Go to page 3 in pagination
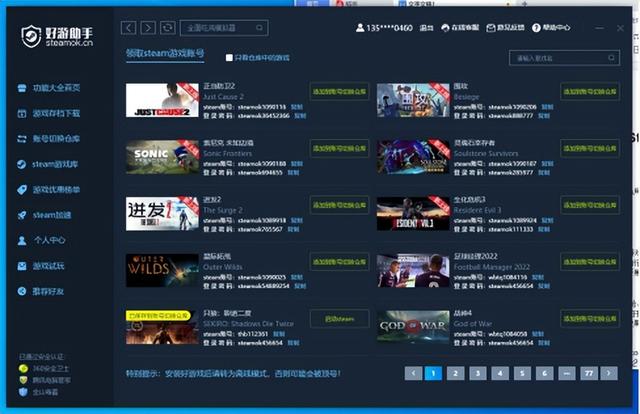The height and width of the screenshot is (414, 640). (478, 373)
